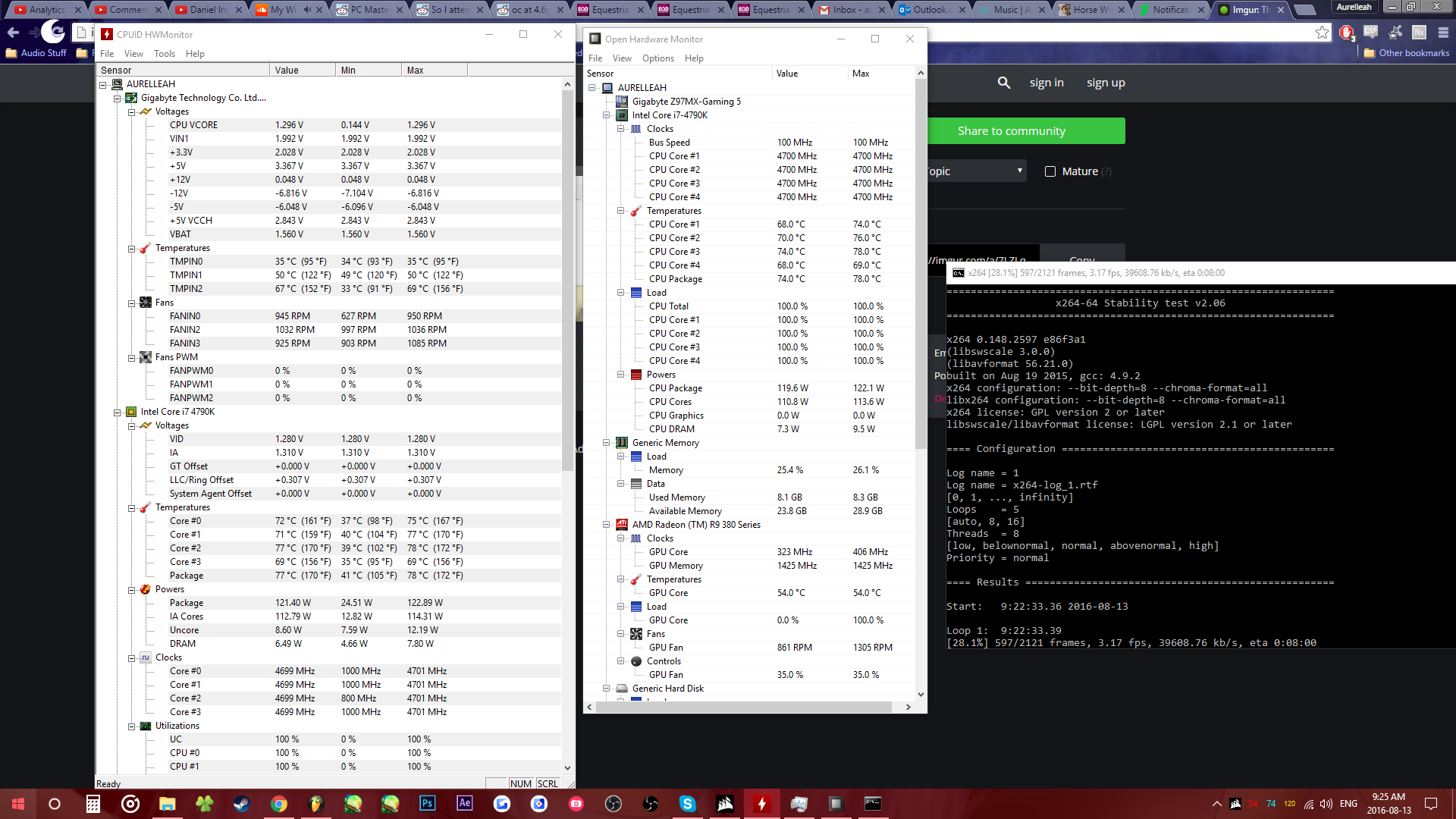The height and width of the screenshot is (819, 1456).
Task: Open Cortana search circle on taskbar
Action: tap(55, 804)
